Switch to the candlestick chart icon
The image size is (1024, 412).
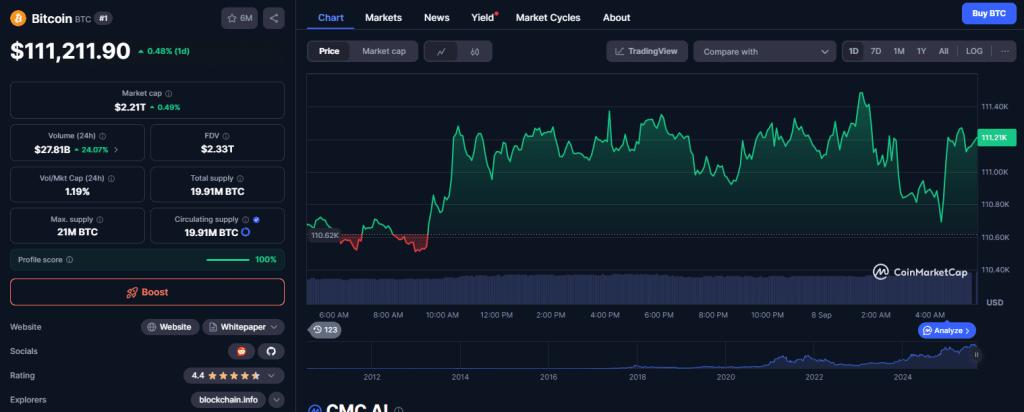tap(475, 51)
